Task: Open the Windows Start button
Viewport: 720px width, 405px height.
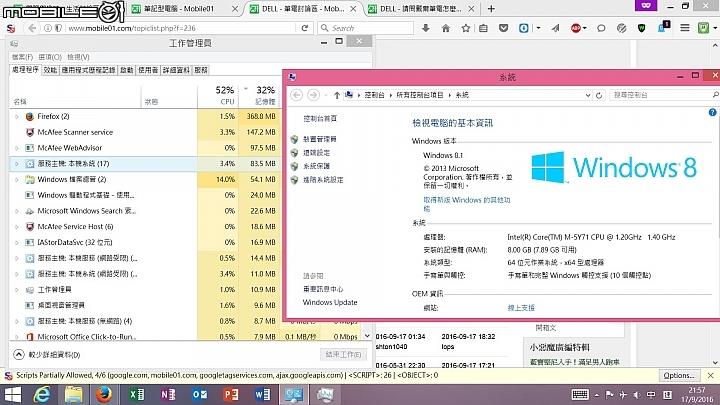Action: click(x=12, y=394)
